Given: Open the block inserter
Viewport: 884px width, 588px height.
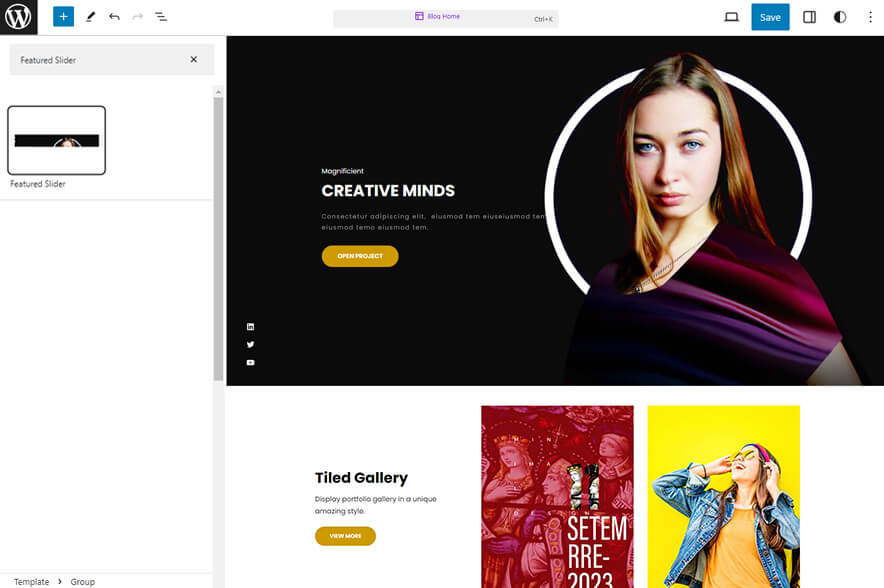Looking at the screenshot, I should click(62, 16).
